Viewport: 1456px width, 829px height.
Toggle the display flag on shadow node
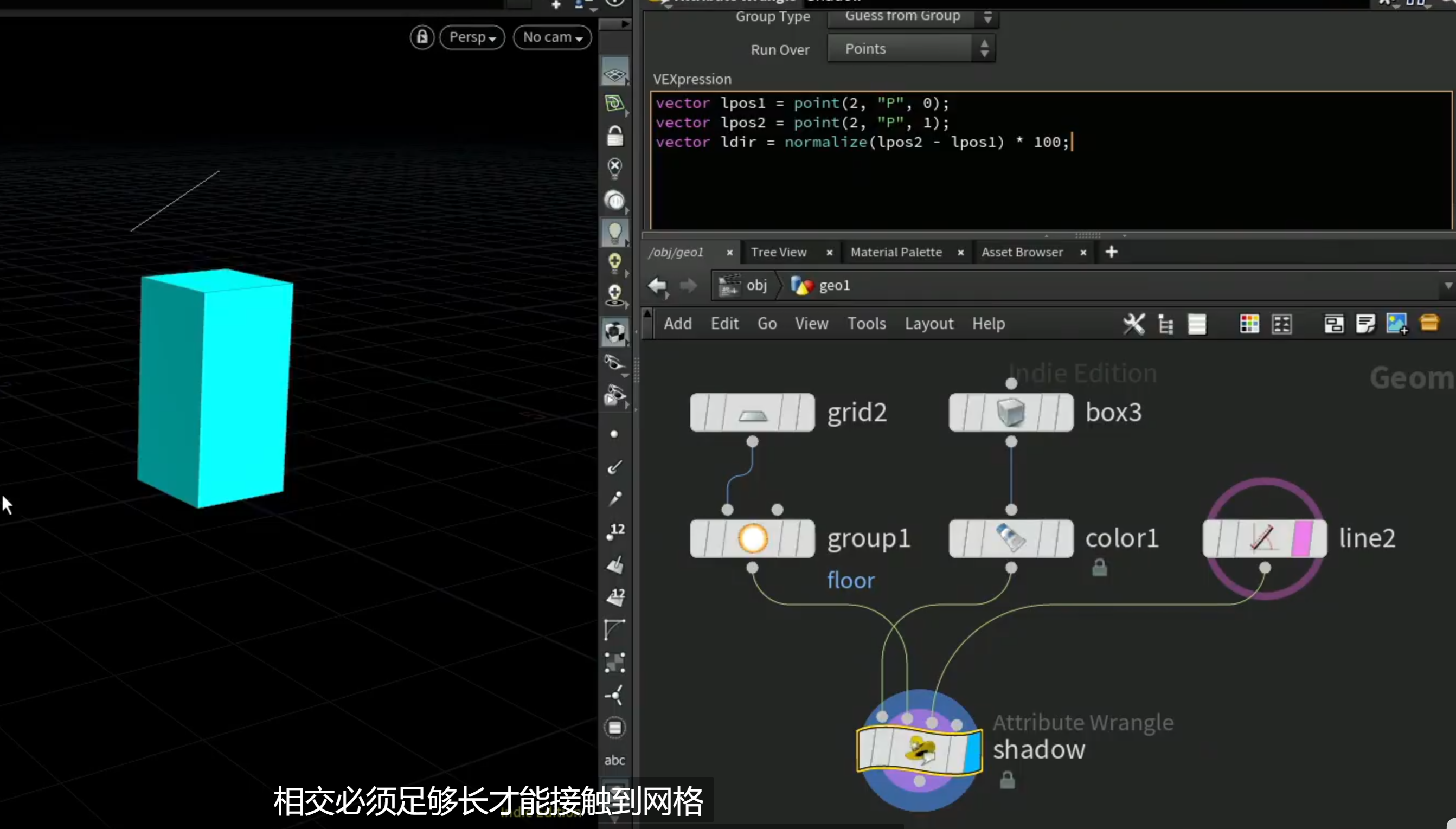pos(972,751)
